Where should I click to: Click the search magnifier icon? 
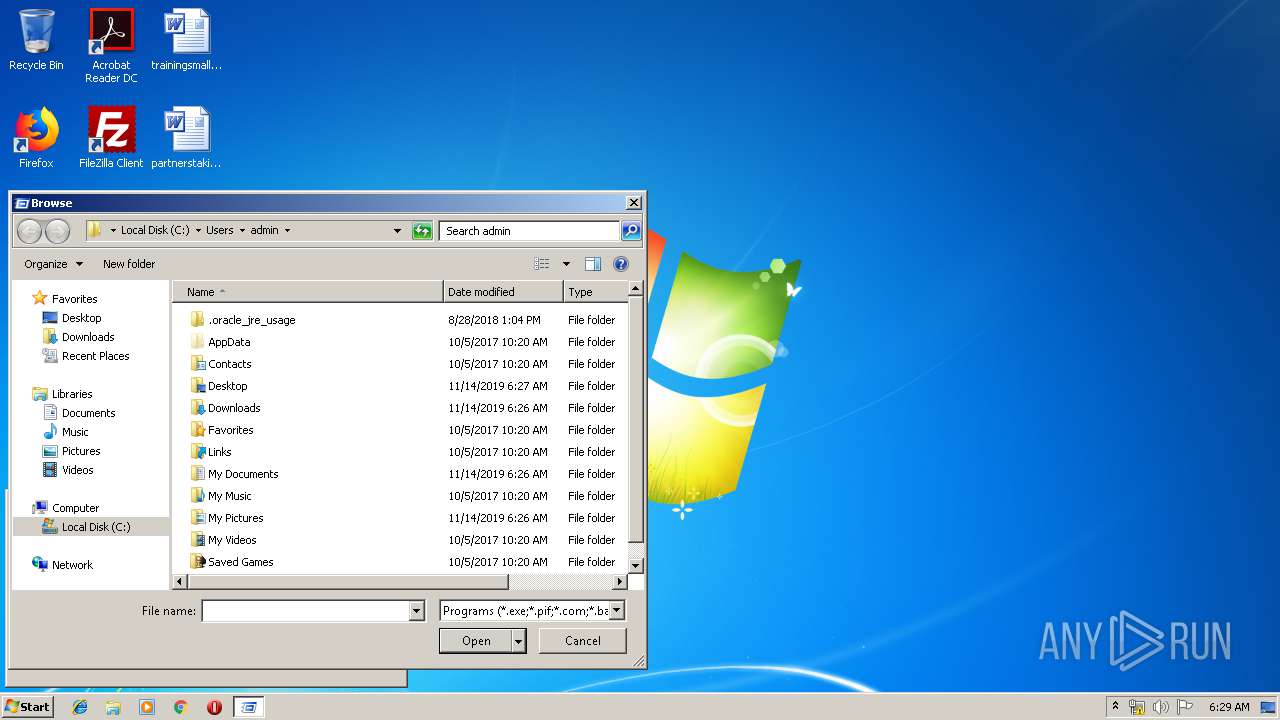tap(630, 231)
